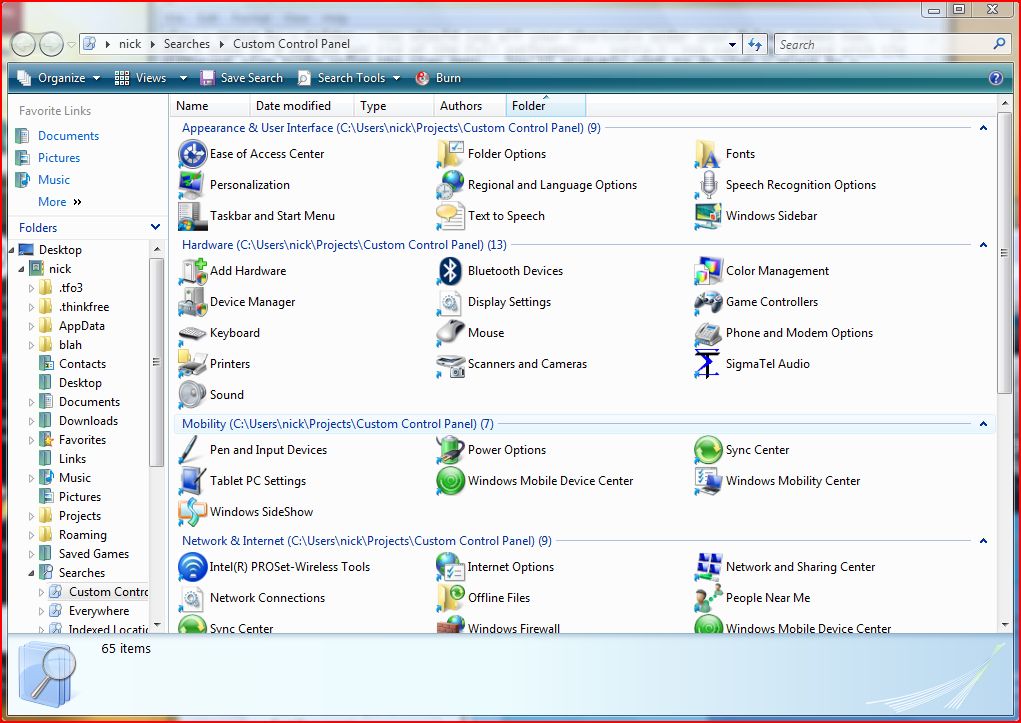Expand the Projects folder in tree
Viewport: 1021px width, 723px height.
(31, 517)
